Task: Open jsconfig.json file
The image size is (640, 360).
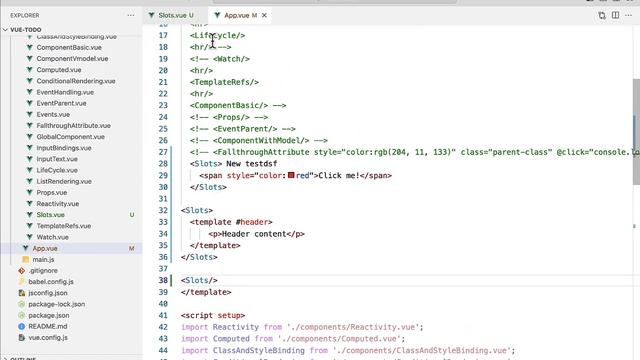Action: [x=48, y=293]
